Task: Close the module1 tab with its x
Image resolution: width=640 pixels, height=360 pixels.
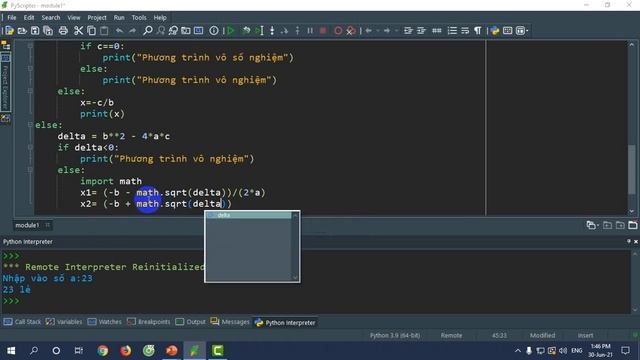Action: (48, 225)
